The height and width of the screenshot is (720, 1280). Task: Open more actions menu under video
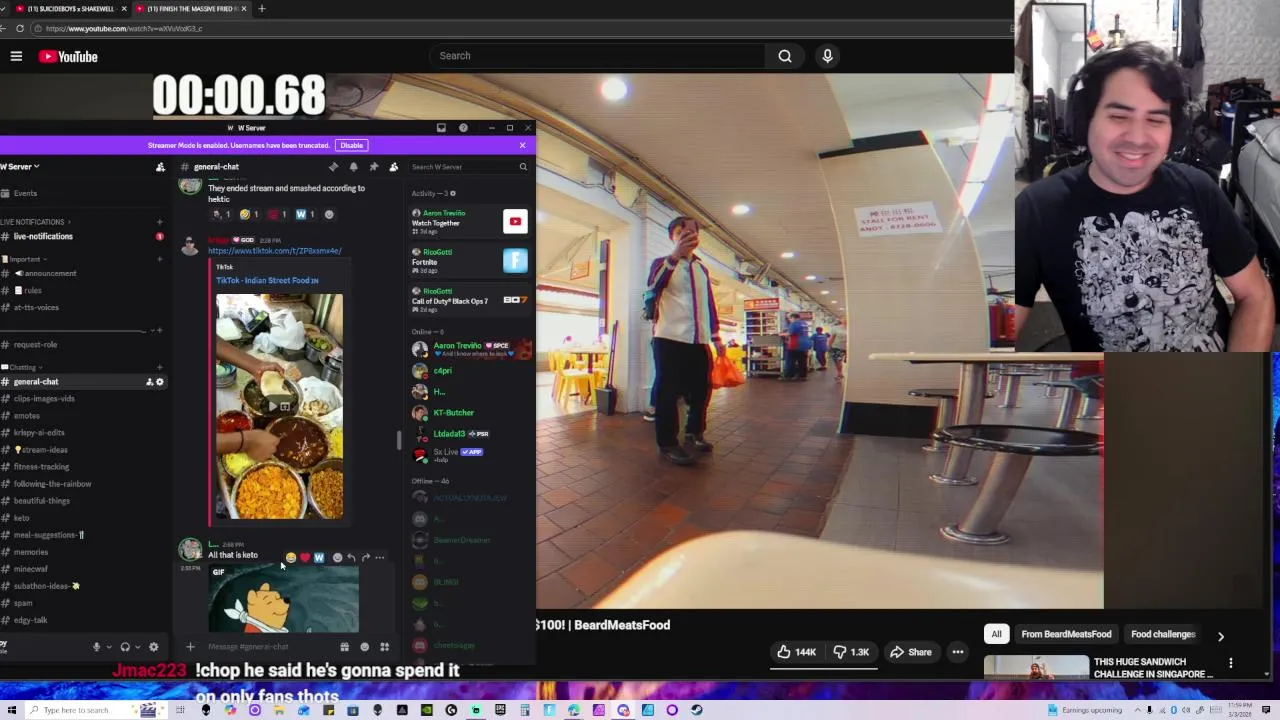coord(957,652)
